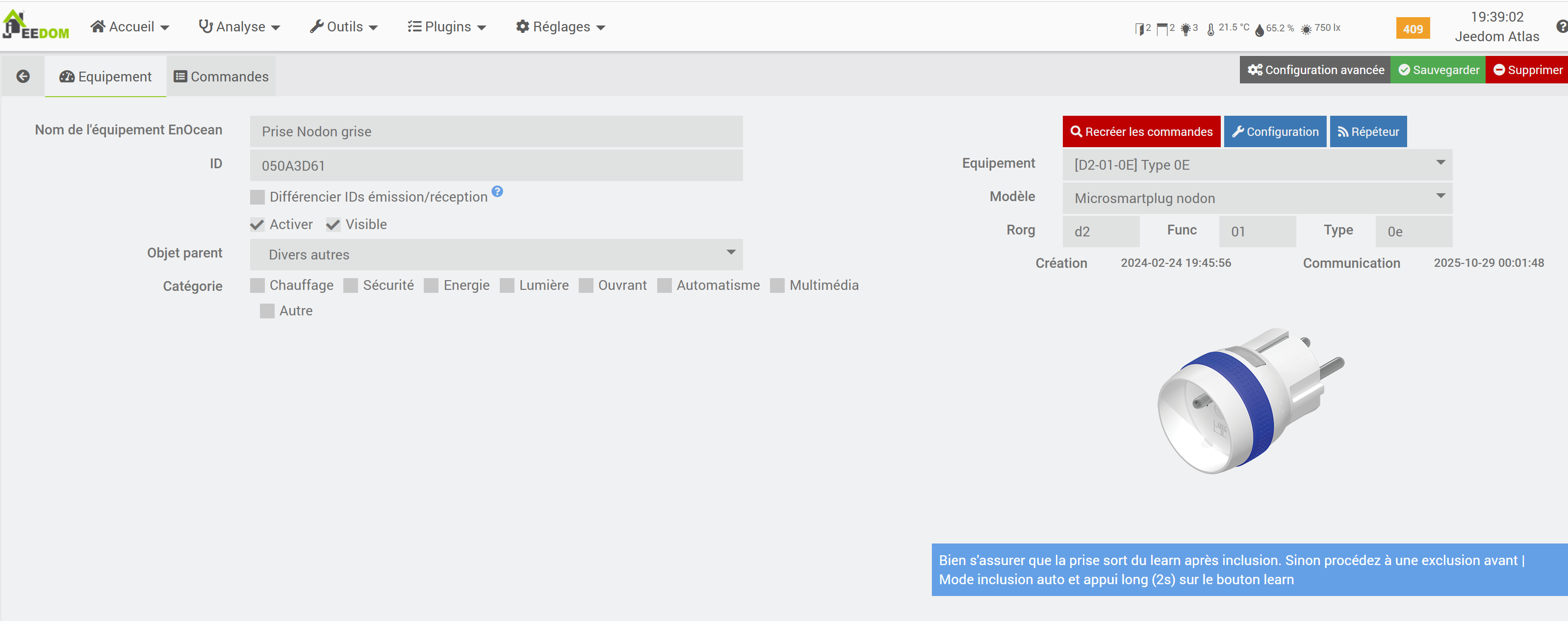The image size is (1568, 621).
Task: Click the blue help question mark icon
Action: click(497, 191)
